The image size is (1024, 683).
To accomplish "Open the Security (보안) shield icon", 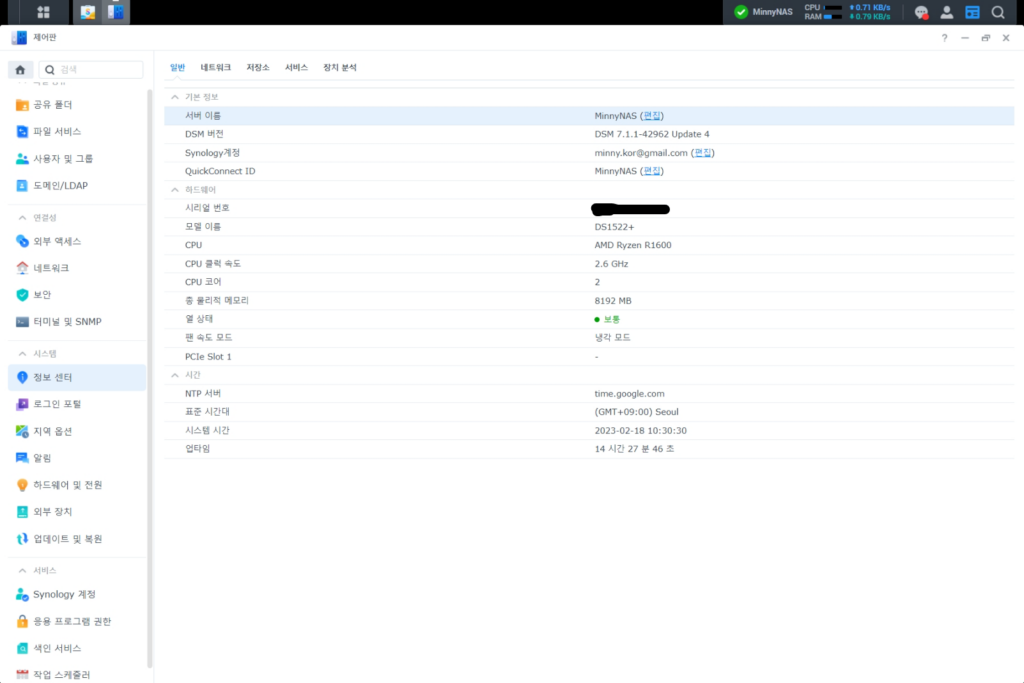I will (22, 294).
